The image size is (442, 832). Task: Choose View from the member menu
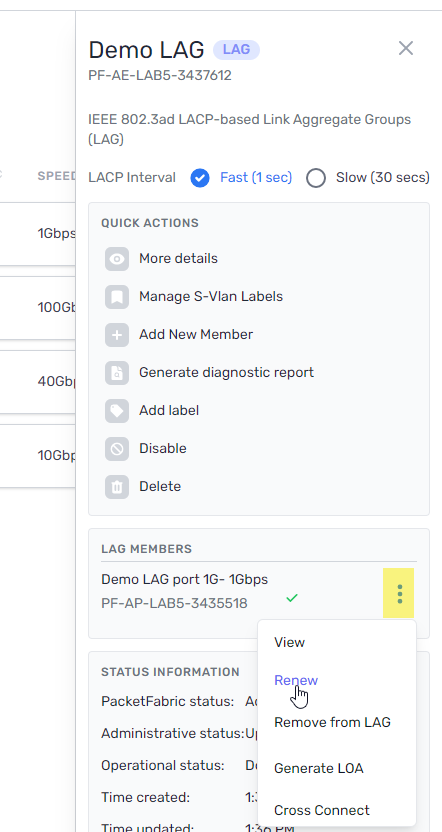(290, 643)
